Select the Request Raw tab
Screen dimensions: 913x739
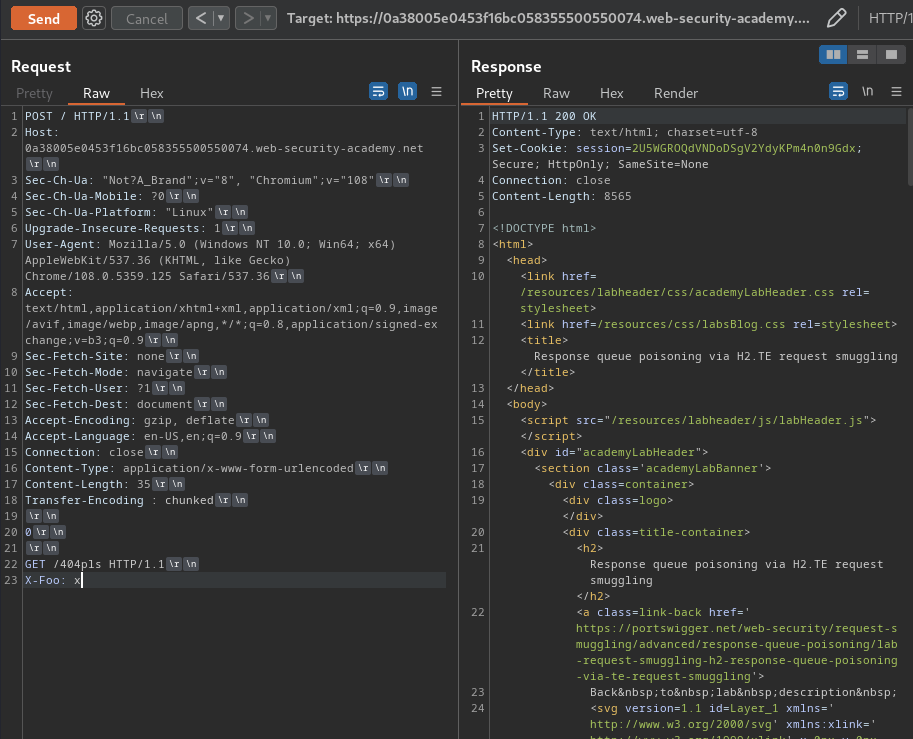tap(96, 93)
